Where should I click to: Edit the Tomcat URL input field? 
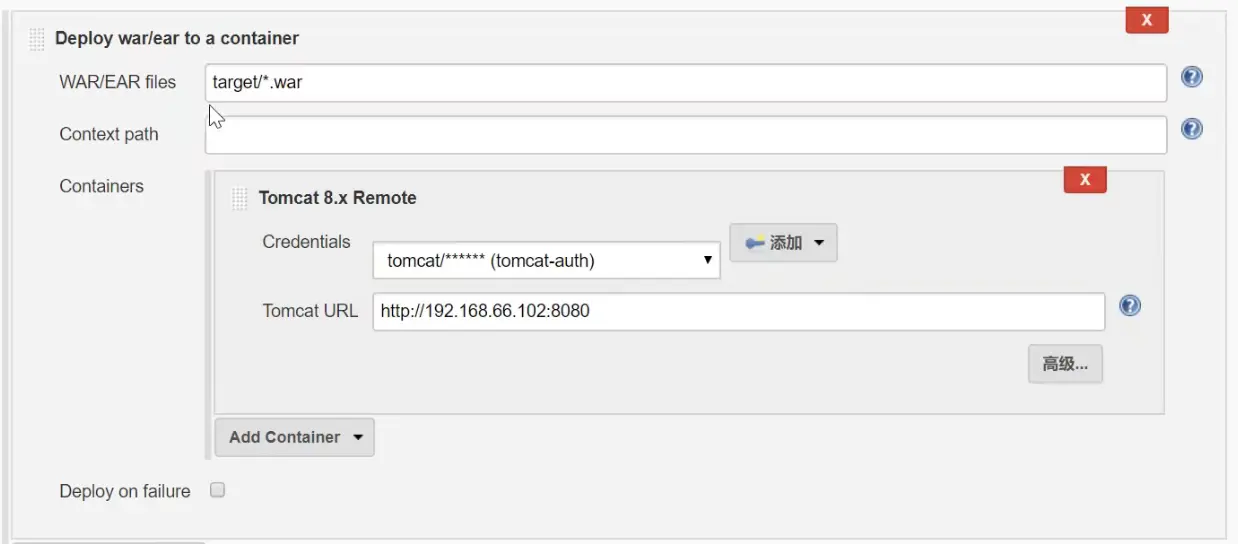coord(738,311)
